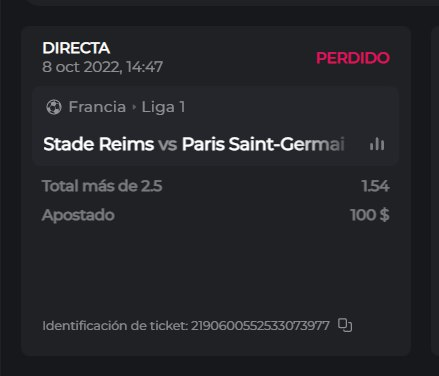Open the Francia country link
Screen dimensions: 439x376
coord(97,107)
